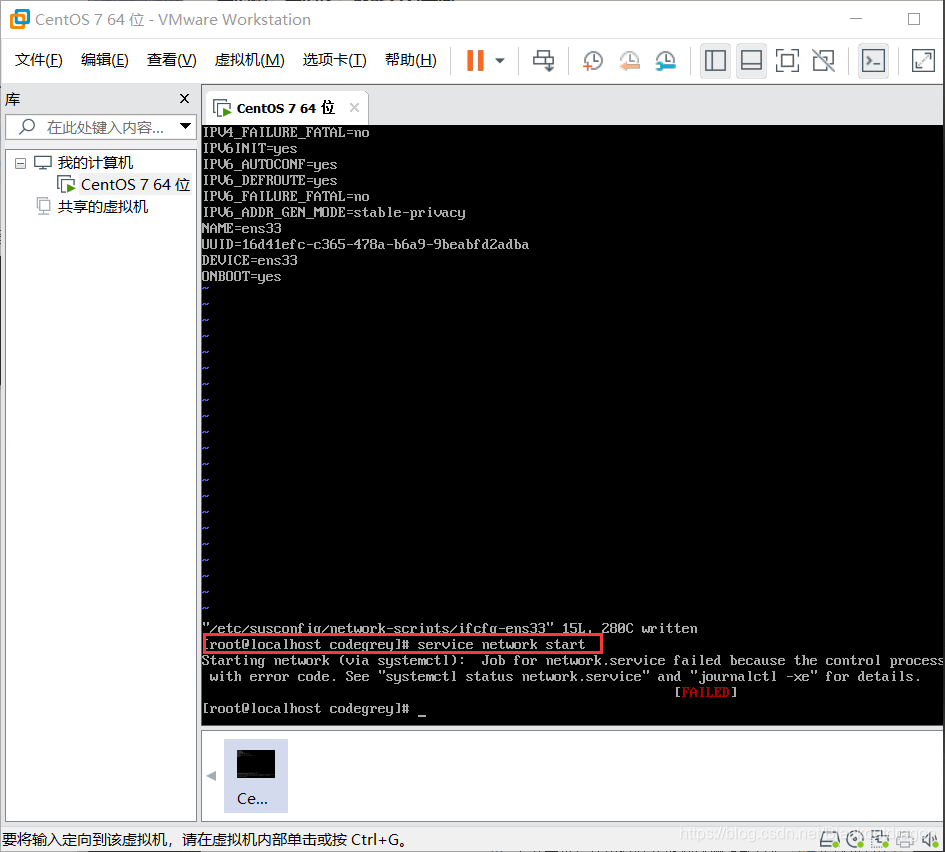Click the 库 panel title
The image size is (945, 852).
pos(13,99)
